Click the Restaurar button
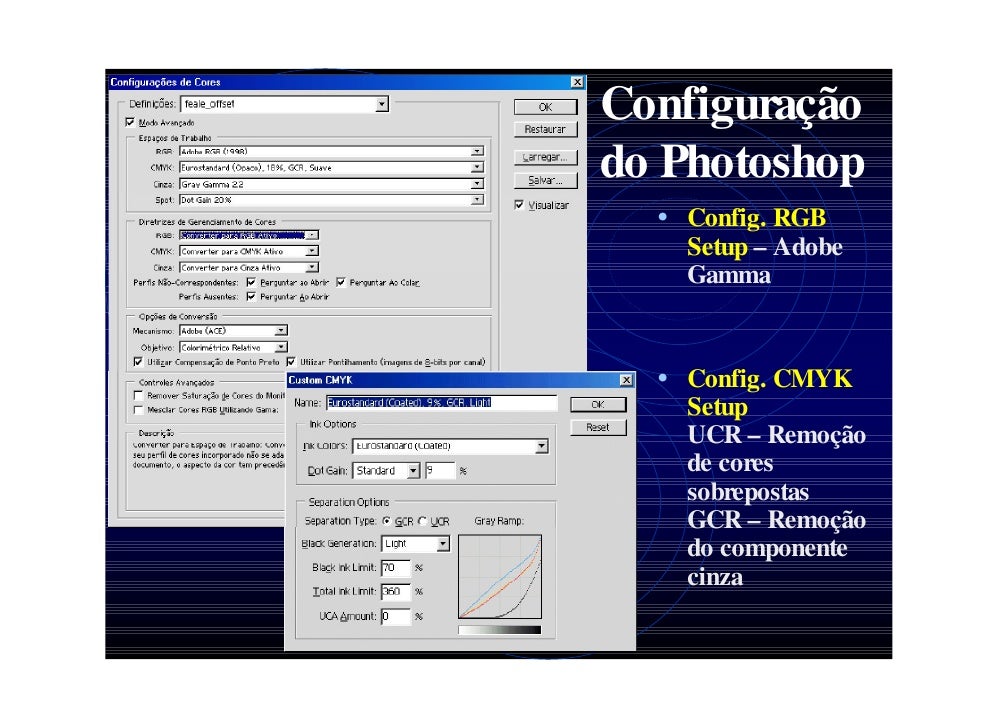This screenshot has height=728, width=998. 545,129
